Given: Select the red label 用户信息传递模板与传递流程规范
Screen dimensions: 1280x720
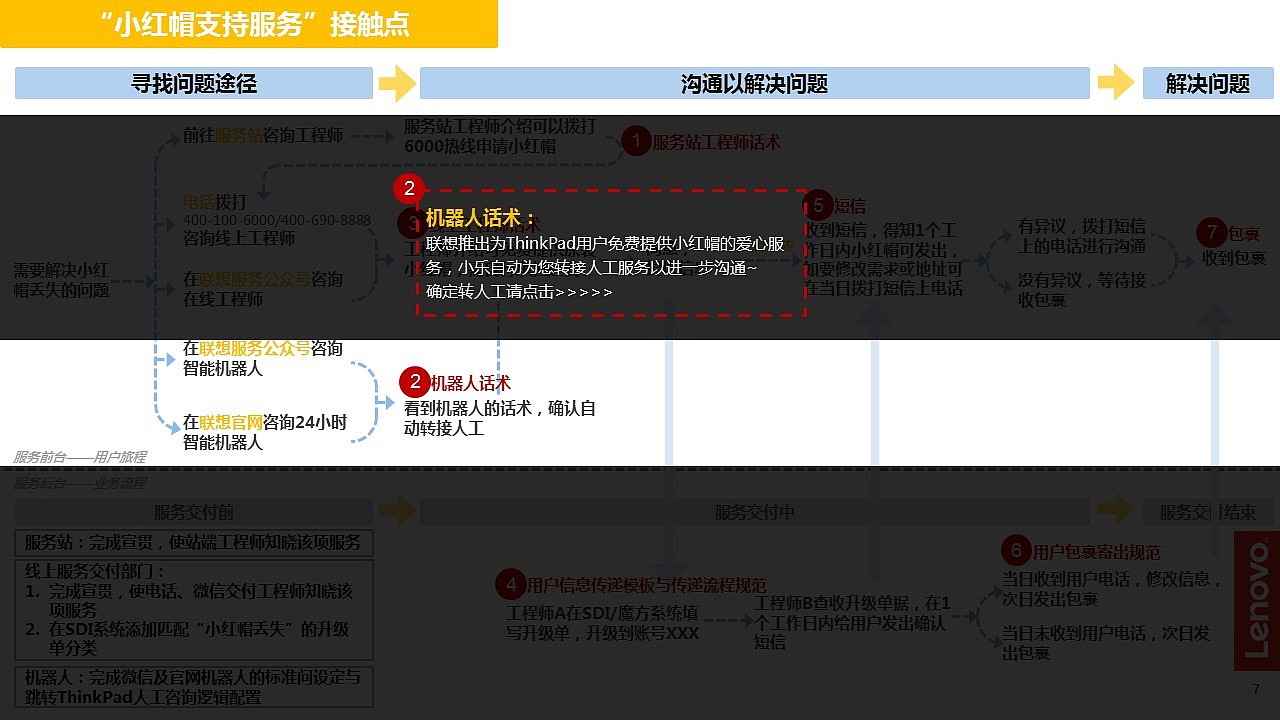Looking at the screenshot, I should coord(647,585).
